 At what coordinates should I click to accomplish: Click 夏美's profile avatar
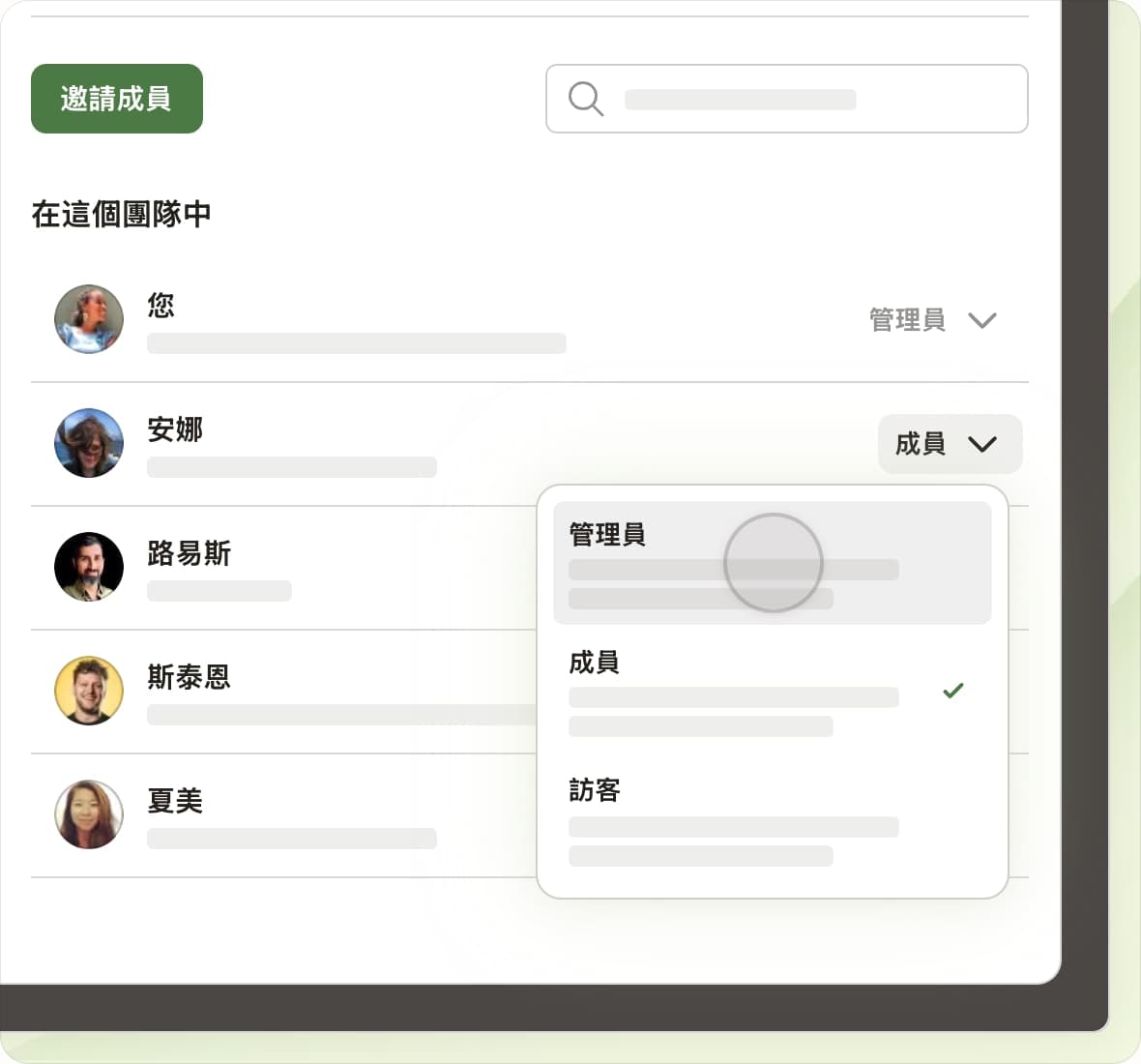coord(89,814)
